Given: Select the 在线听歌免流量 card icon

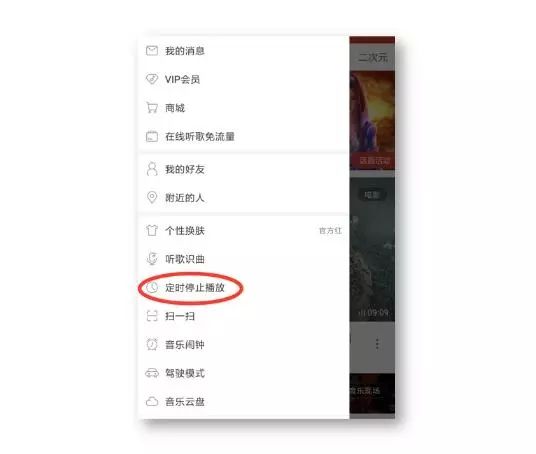Looking at the screenshot, I should (x=152, y=136).
